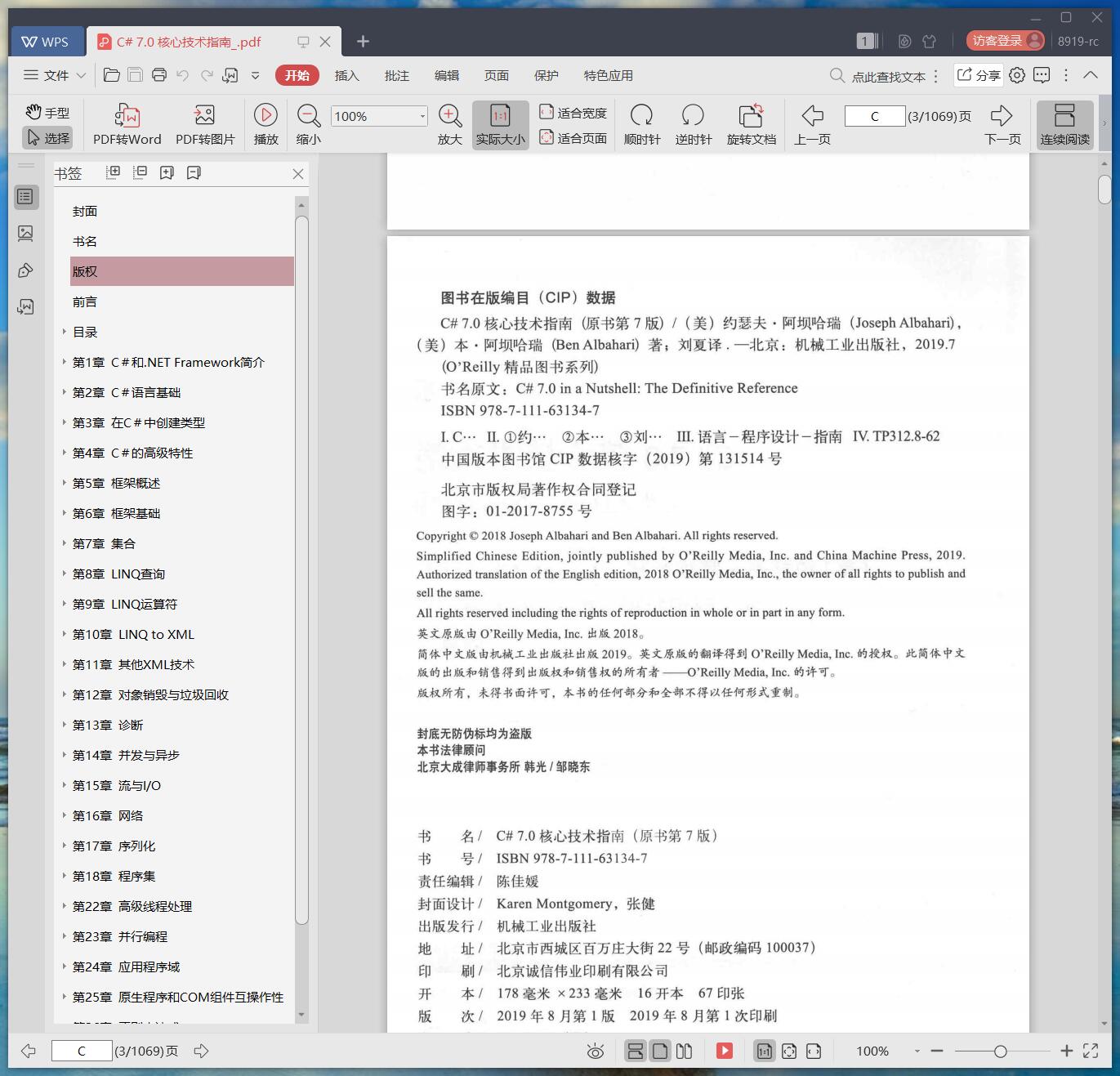
Task: Switch to 批注 tab
Action: pos(397,75)
